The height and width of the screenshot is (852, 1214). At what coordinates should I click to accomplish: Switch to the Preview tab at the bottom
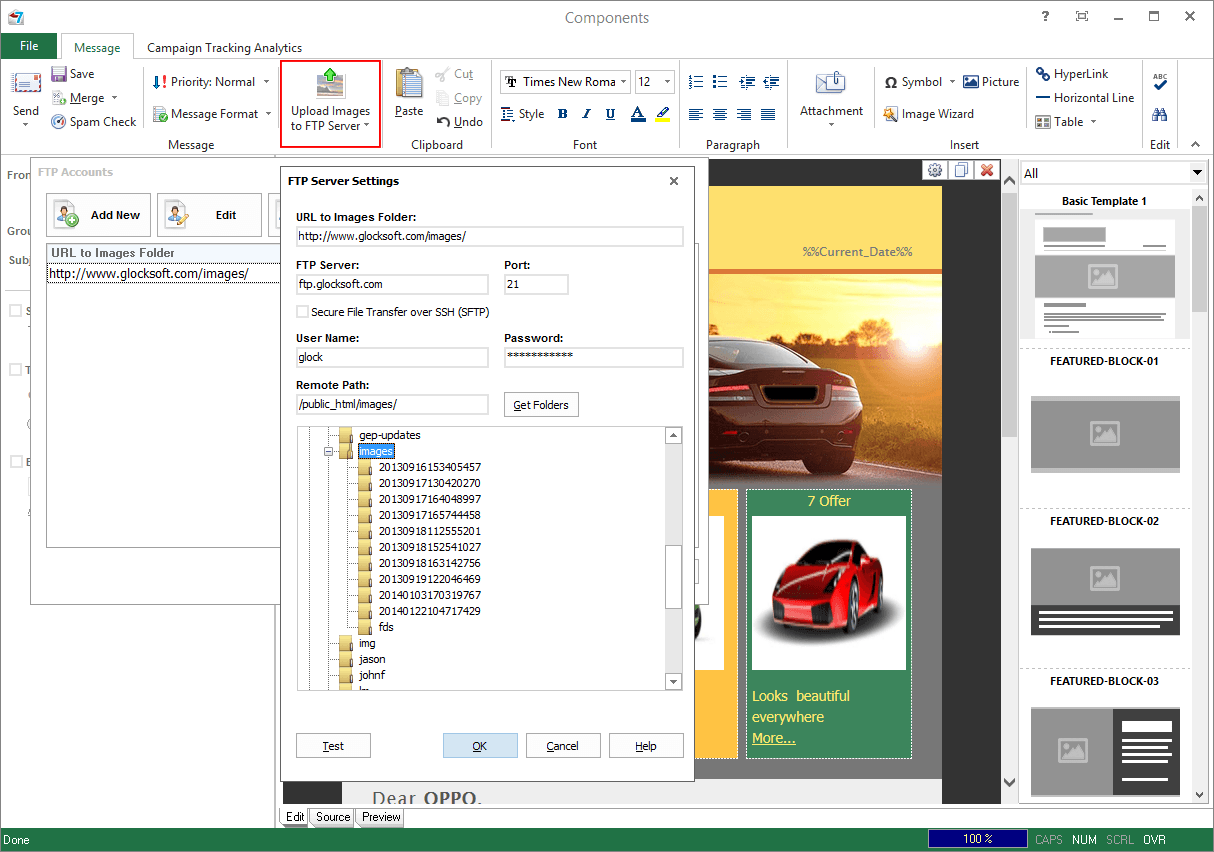click(x=379, y=817)
